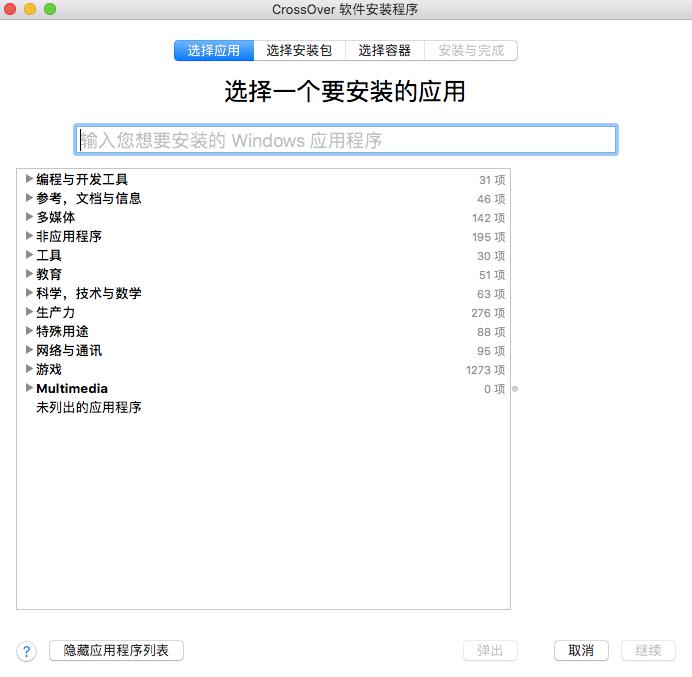Open the 安装与完成 tab
This screenshot has width=692, height=677.
click(471, 50)
